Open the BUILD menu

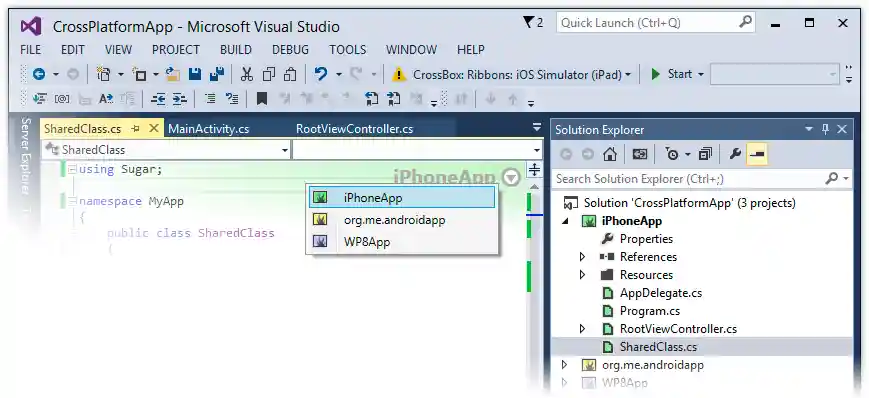click(236, 49)
